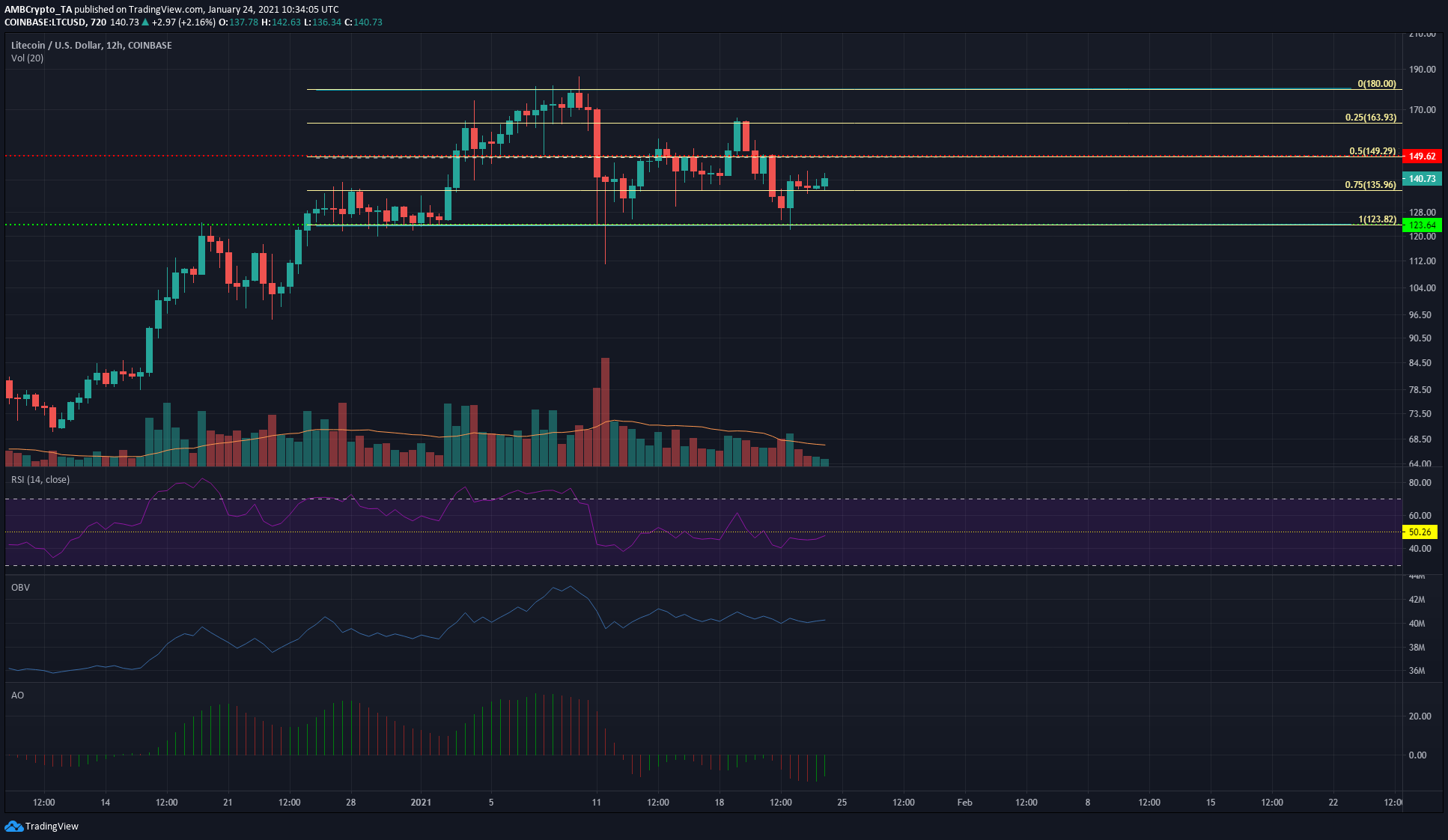Screen dimensions: 1448x840
Task: Click the OBV indicator label
Action: tap(20, 588)
